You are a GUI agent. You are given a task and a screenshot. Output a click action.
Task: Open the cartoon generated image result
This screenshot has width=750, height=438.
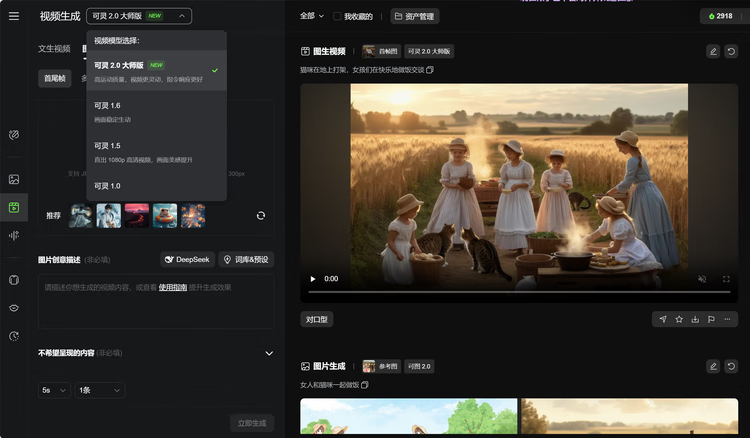(408, 416)
